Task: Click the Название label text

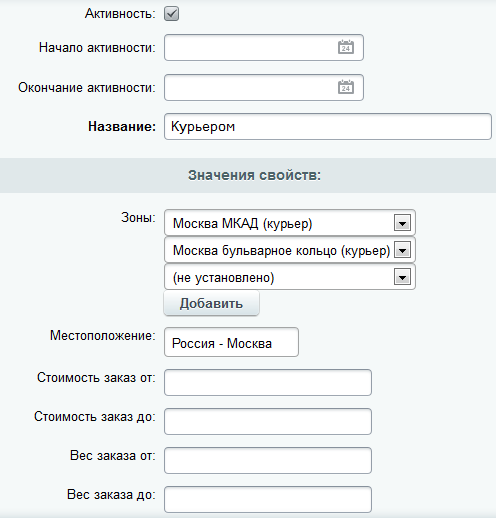Action: tap(122, 127)
